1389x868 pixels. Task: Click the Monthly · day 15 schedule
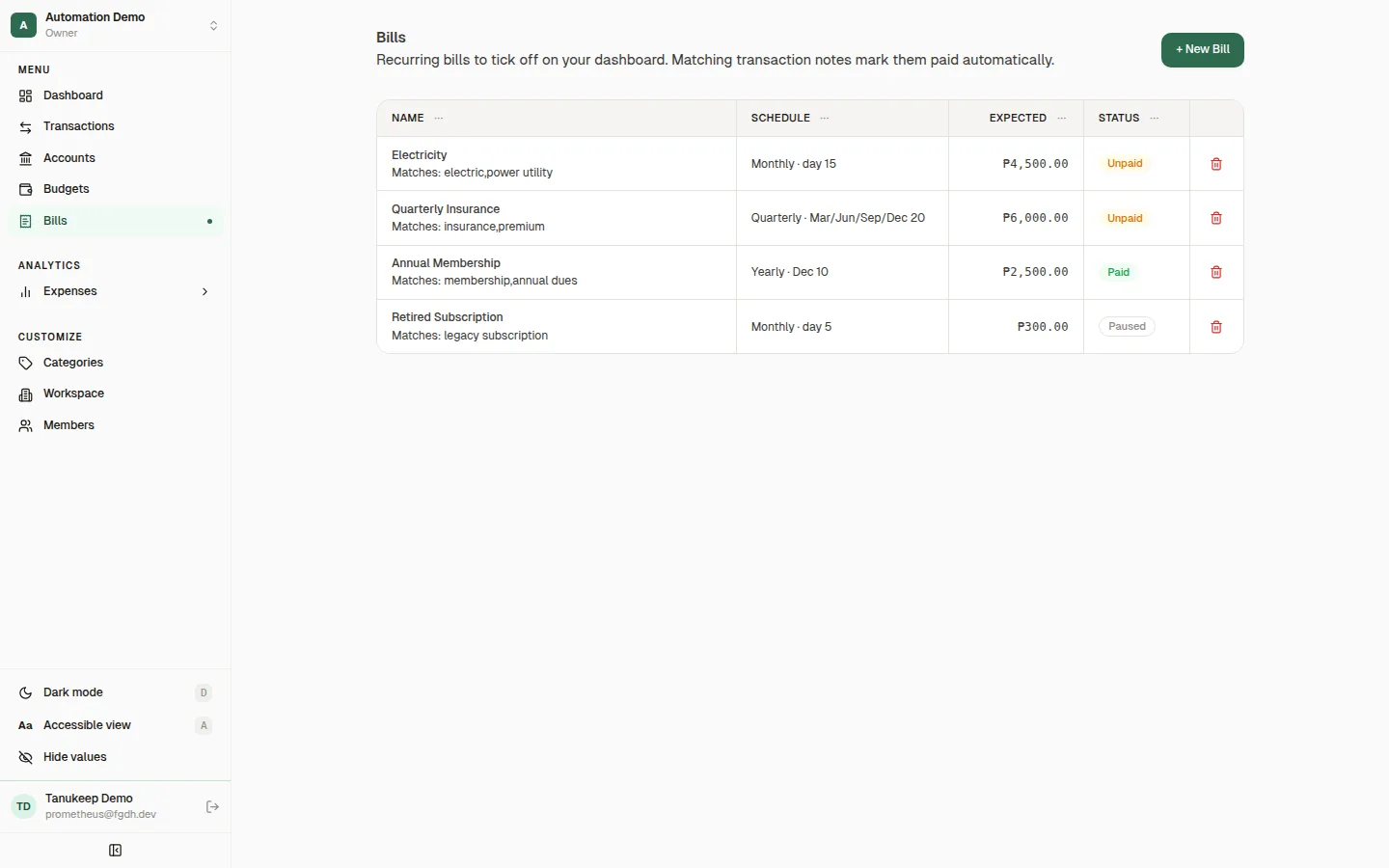pyautogui.click(x=794, y=164)
